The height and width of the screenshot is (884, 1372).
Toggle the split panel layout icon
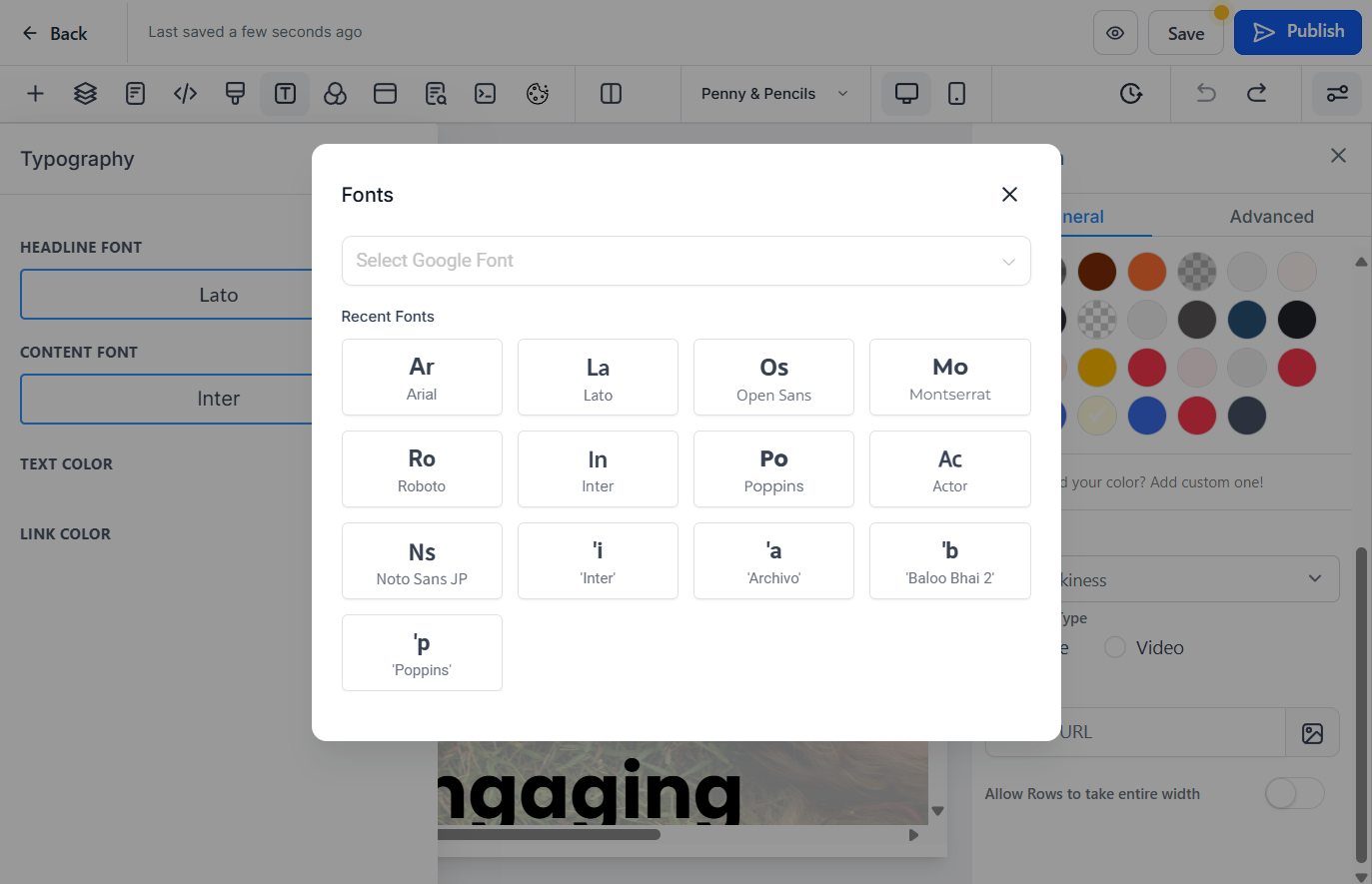(x=611, y=94)
